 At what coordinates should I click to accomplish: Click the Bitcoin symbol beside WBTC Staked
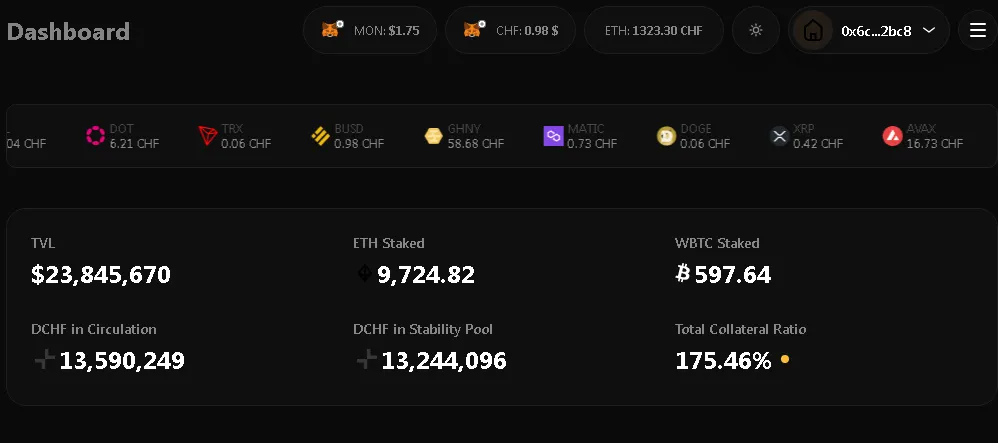coord(682,274)
